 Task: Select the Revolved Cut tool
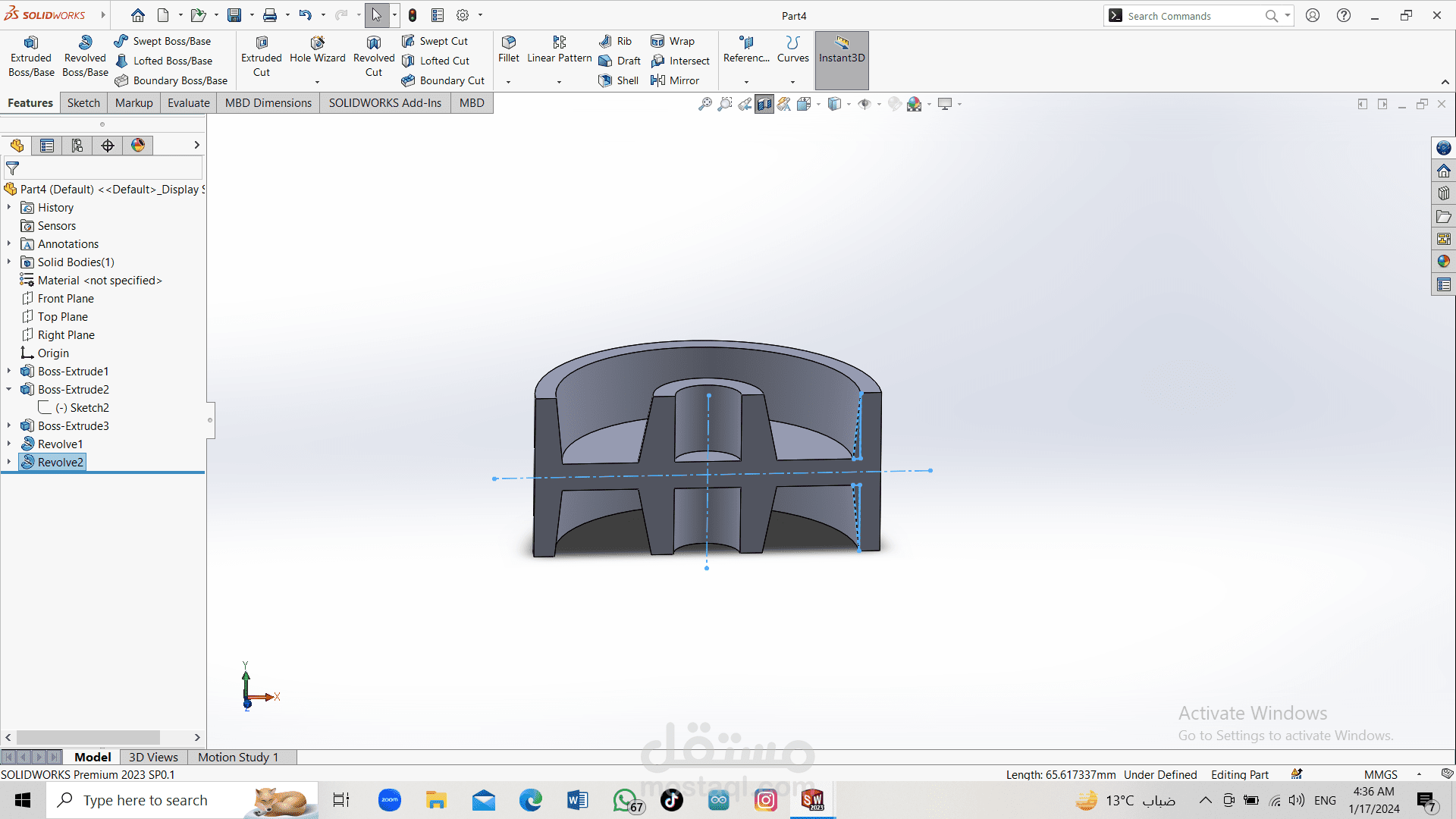tap(374, 56)
